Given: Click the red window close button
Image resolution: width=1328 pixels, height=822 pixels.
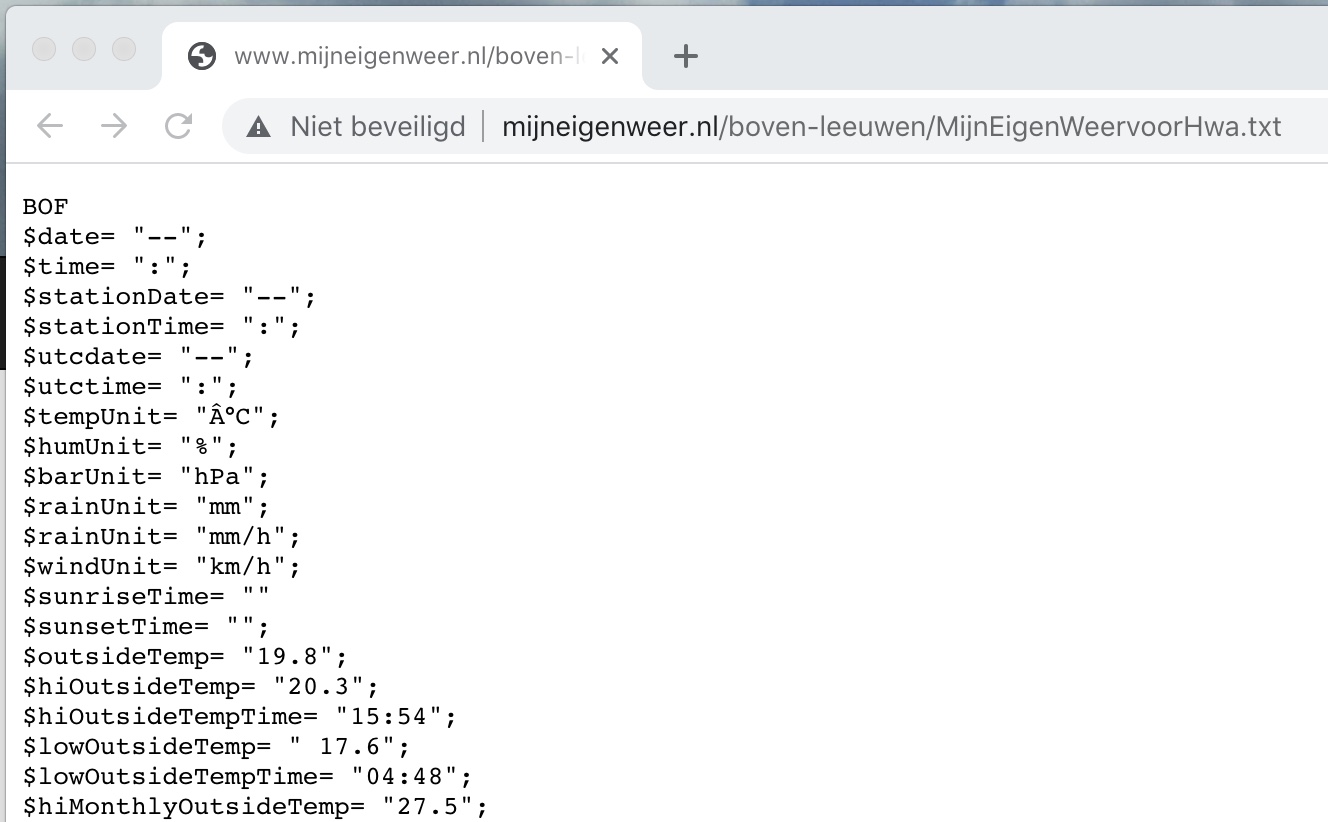Looking at the screenshot, I should click(x=44, y=49).
